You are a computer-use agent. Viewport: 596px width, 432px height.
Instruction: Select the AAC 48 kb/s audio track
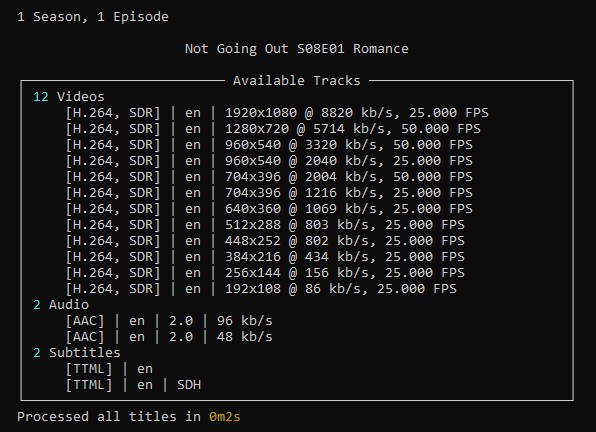tap(169, 337)
